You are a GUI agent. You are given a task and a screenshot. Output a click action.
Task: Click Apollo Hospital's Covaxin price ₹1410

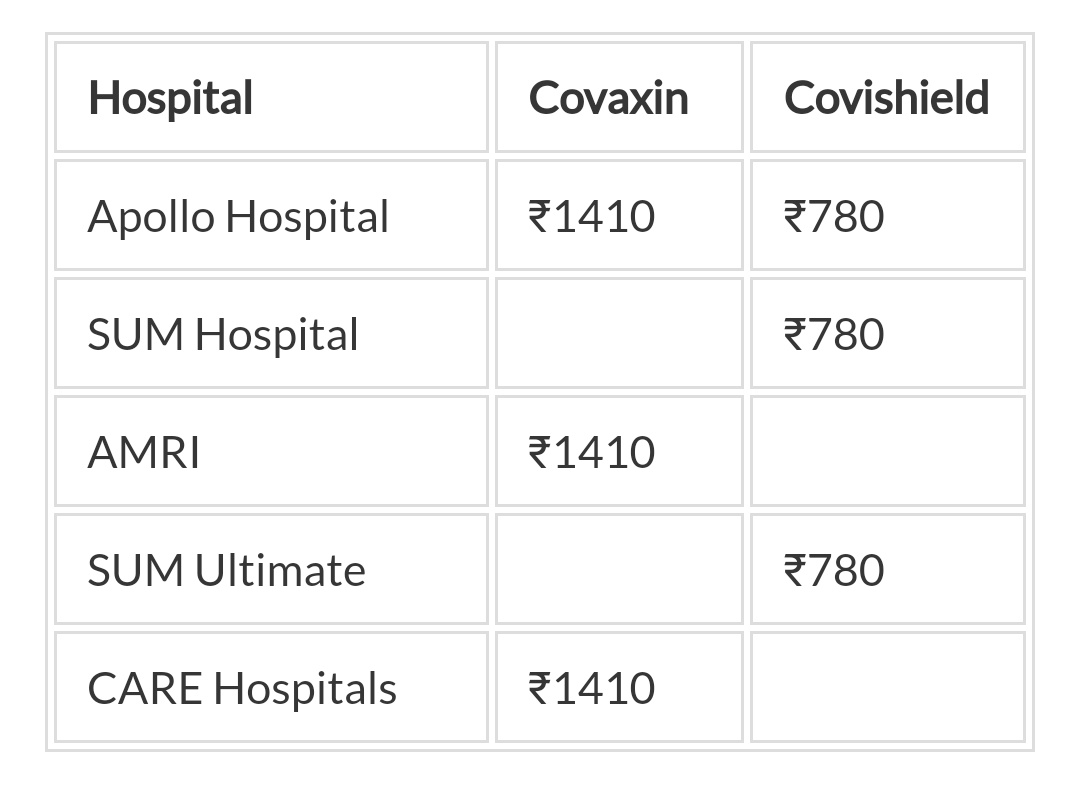(591, 216)
